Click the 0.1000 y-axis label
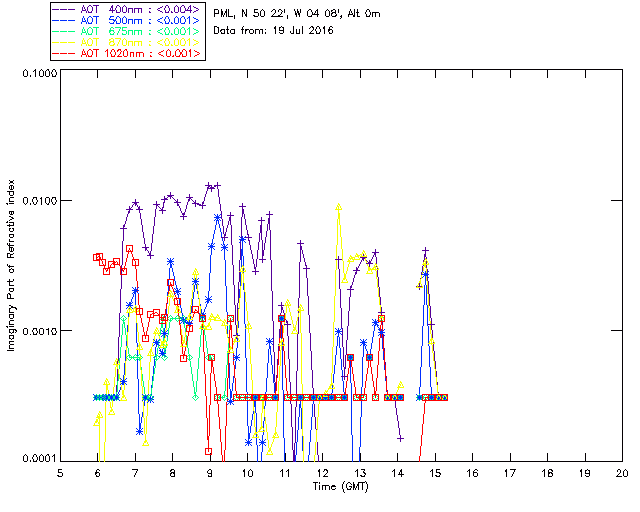Viewport: 640px width, 512px height. (40, 73)
